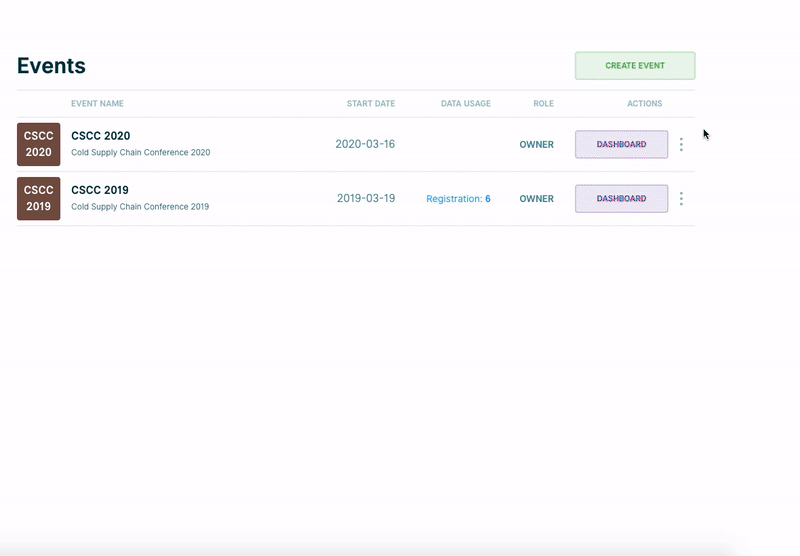This screenshot has width=800, height=556.
Task: Click the CSCC 2019 event logo tile
Action: point(39,198)
